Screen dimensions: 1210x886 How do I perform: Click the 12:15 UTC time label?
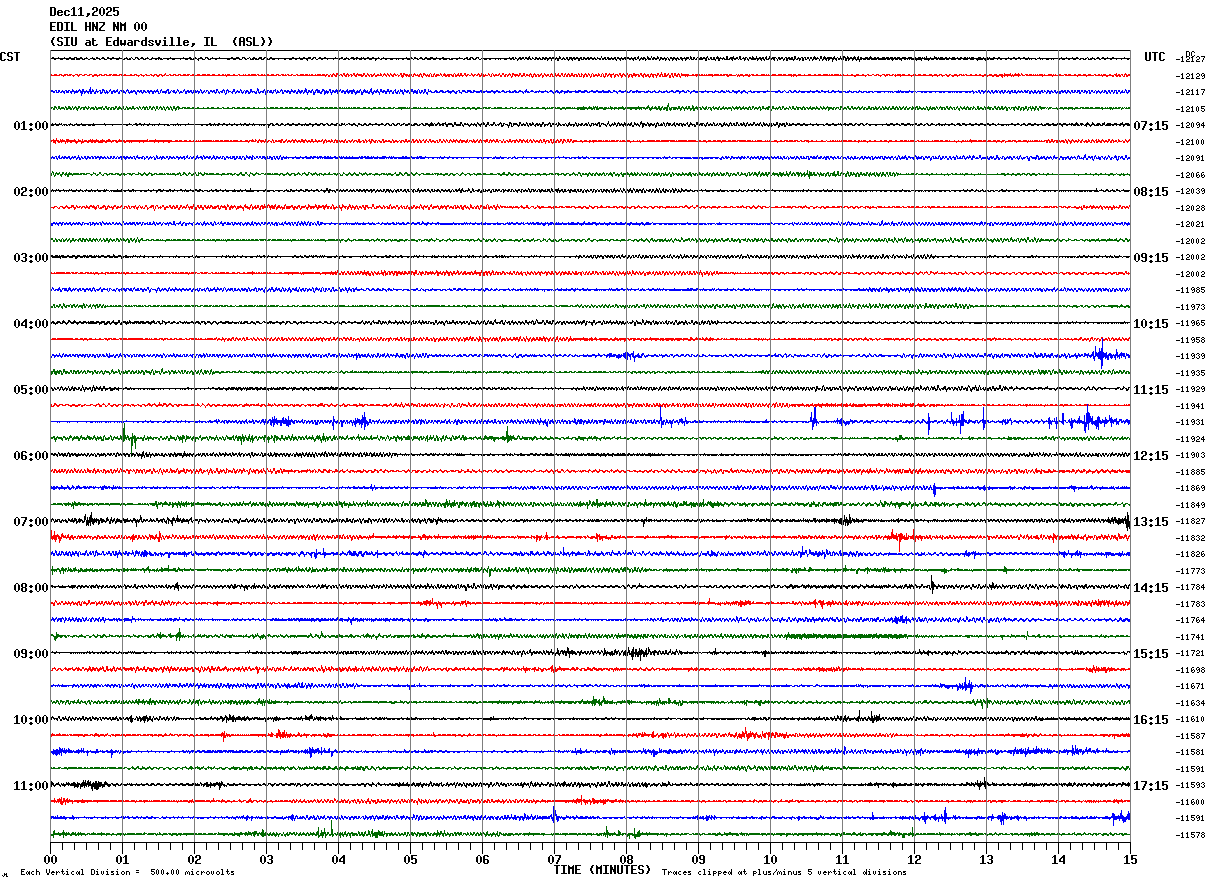(1150, 456)
